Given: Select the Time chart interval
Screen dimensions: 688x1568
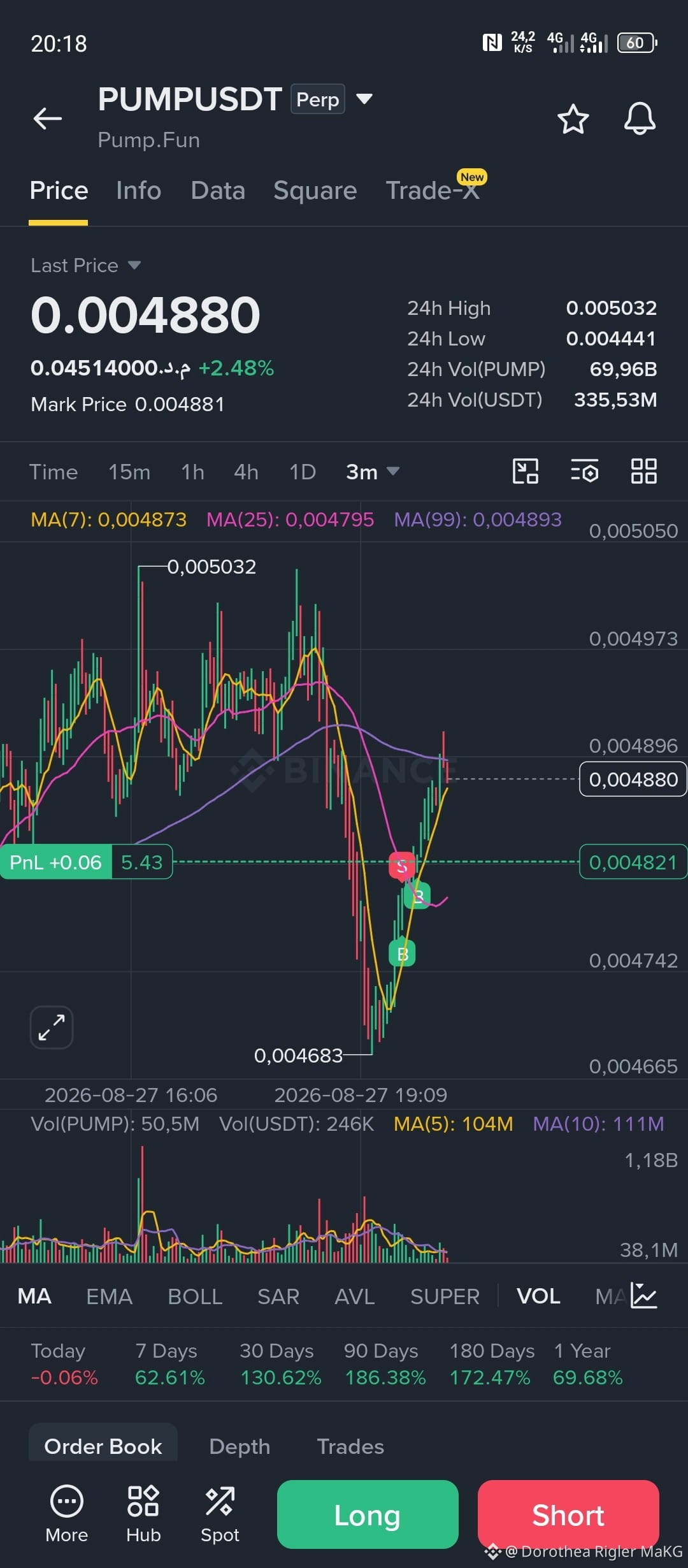Looking at the screenshot, I should (54, 472).
